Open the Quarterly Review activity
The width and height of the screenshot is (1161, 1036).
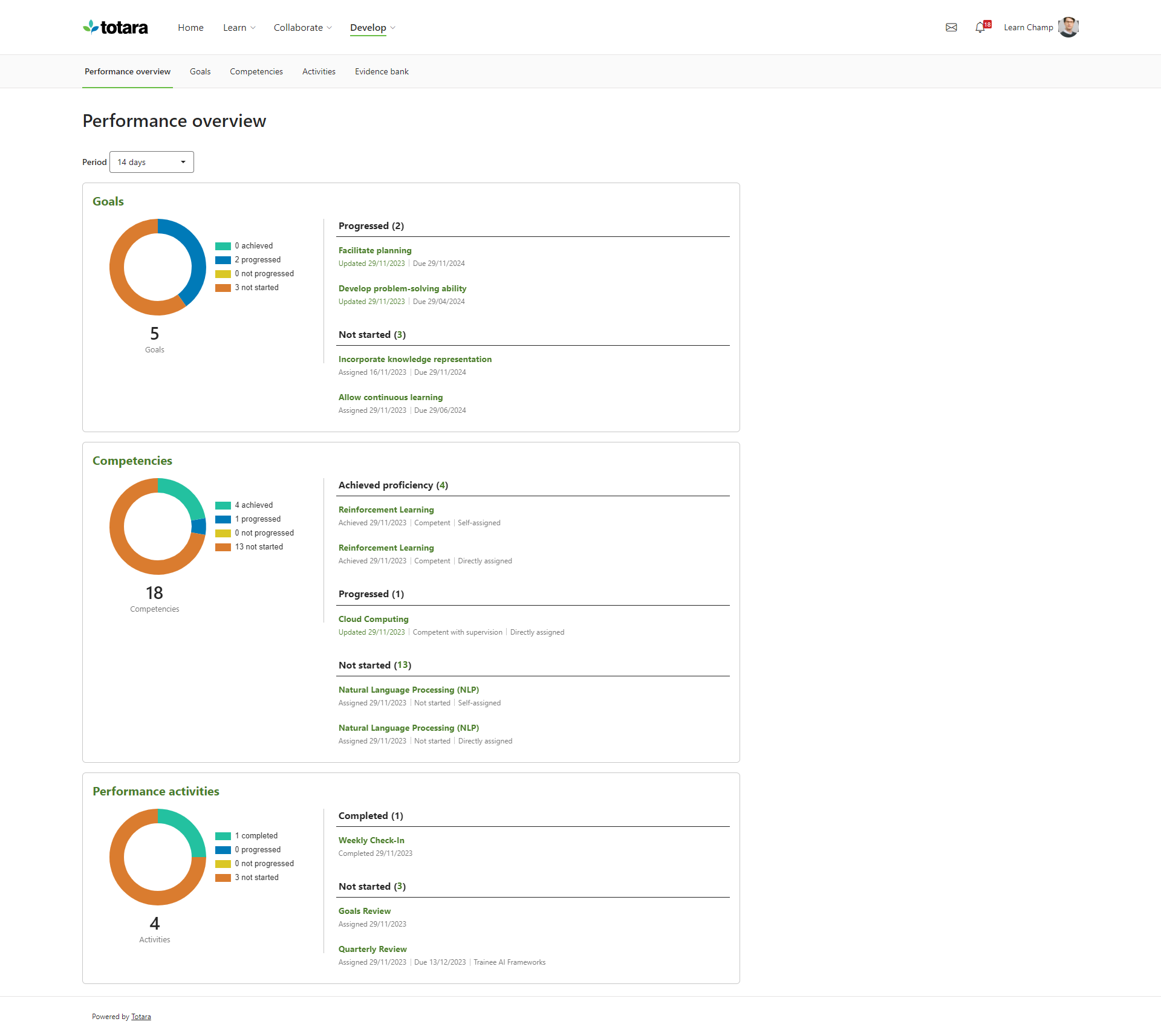coord(372,948)
